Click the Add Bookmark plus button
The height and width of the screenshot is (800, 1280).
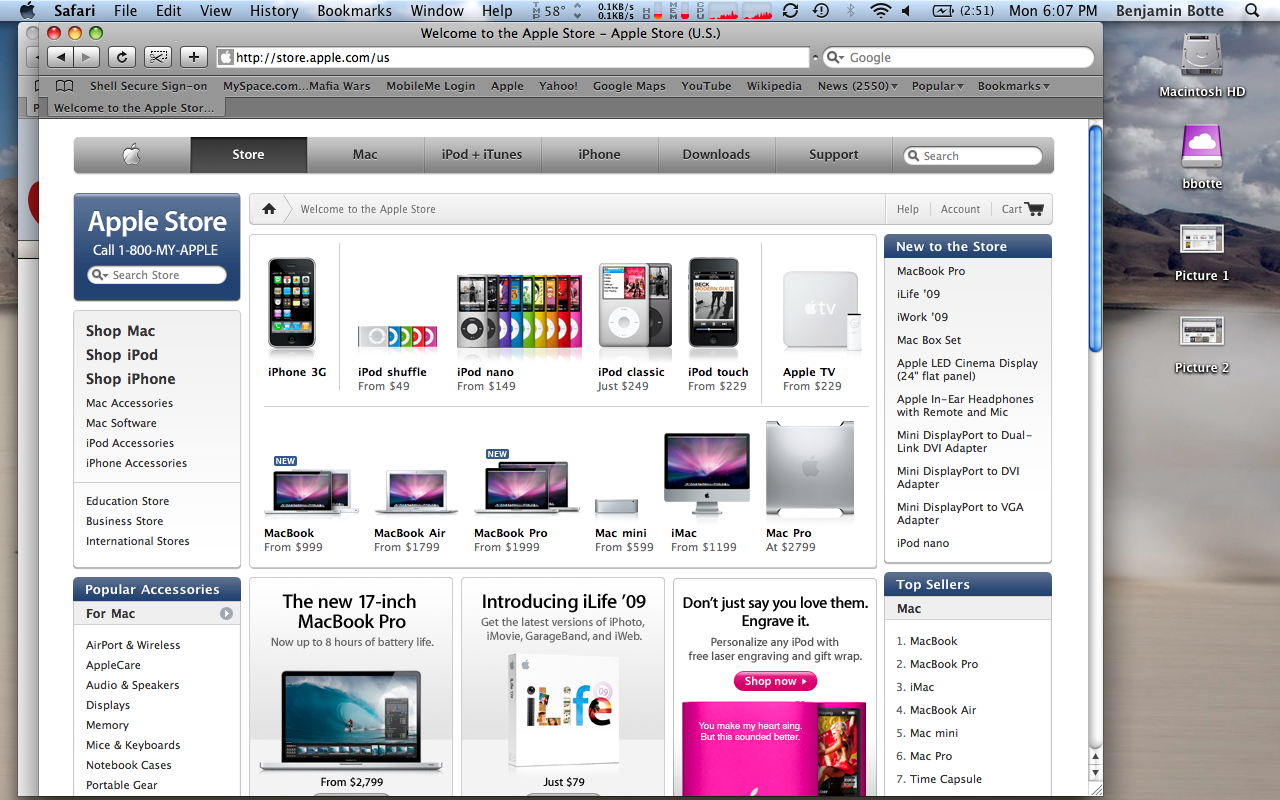pos(193,57)
